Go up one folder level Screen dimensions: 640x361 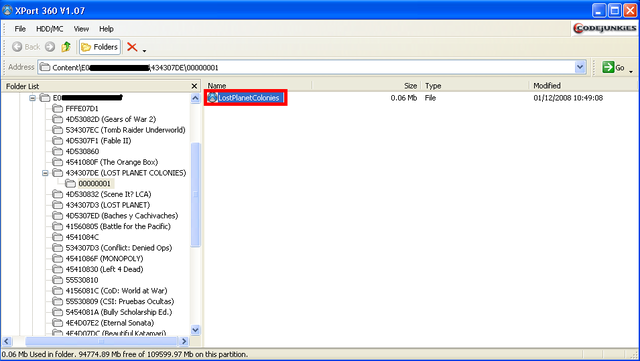coord(66,47)
